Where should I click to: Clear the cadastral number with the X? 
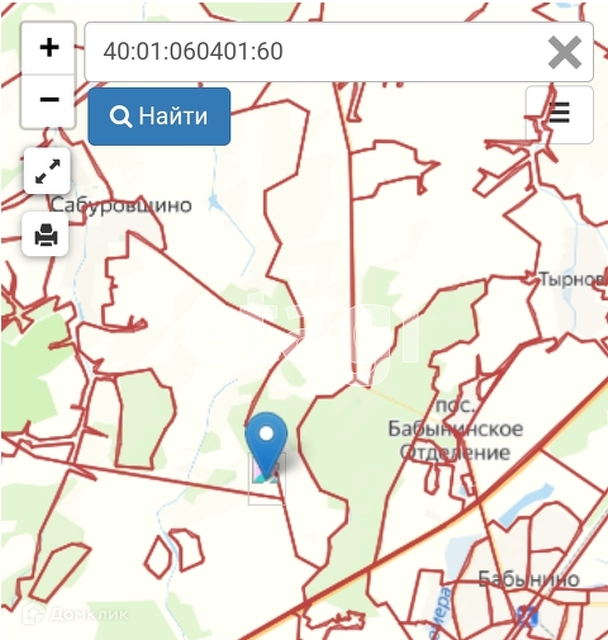tap(565, 52)
